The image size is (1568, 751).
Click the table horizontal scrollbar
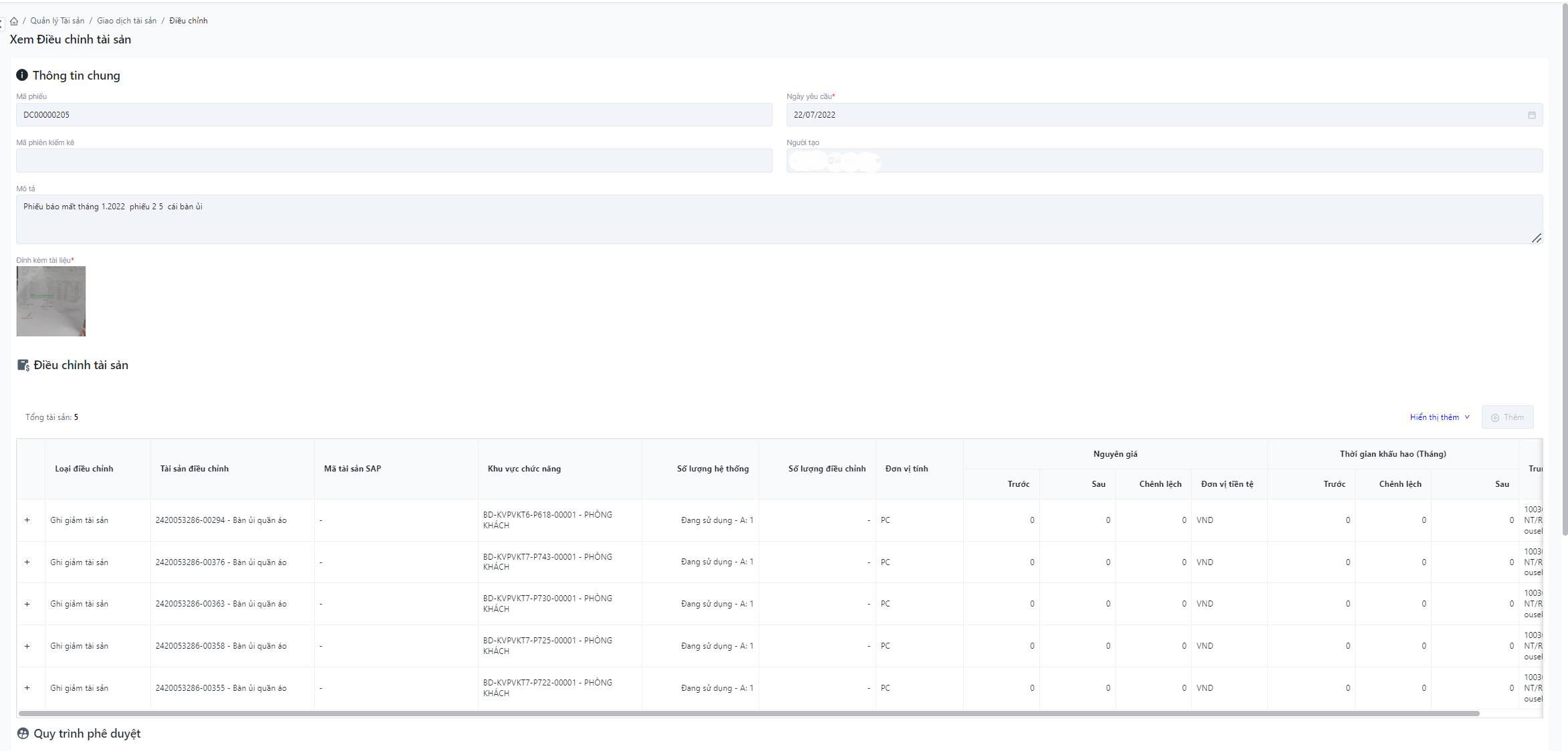[x=749, y=714]
